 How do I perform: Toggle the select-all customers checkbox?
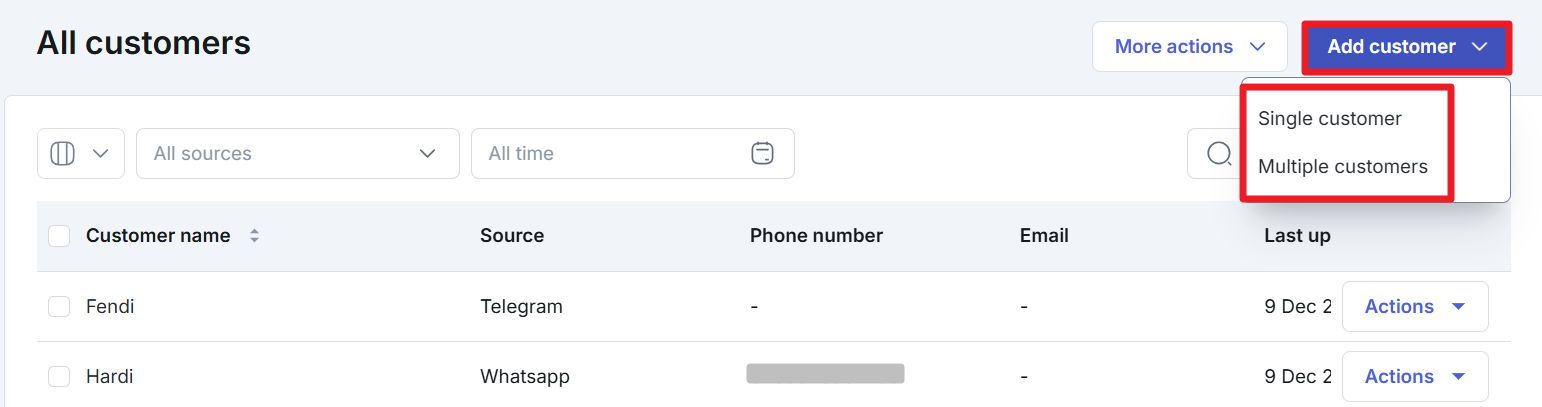[x=59, y=236]
